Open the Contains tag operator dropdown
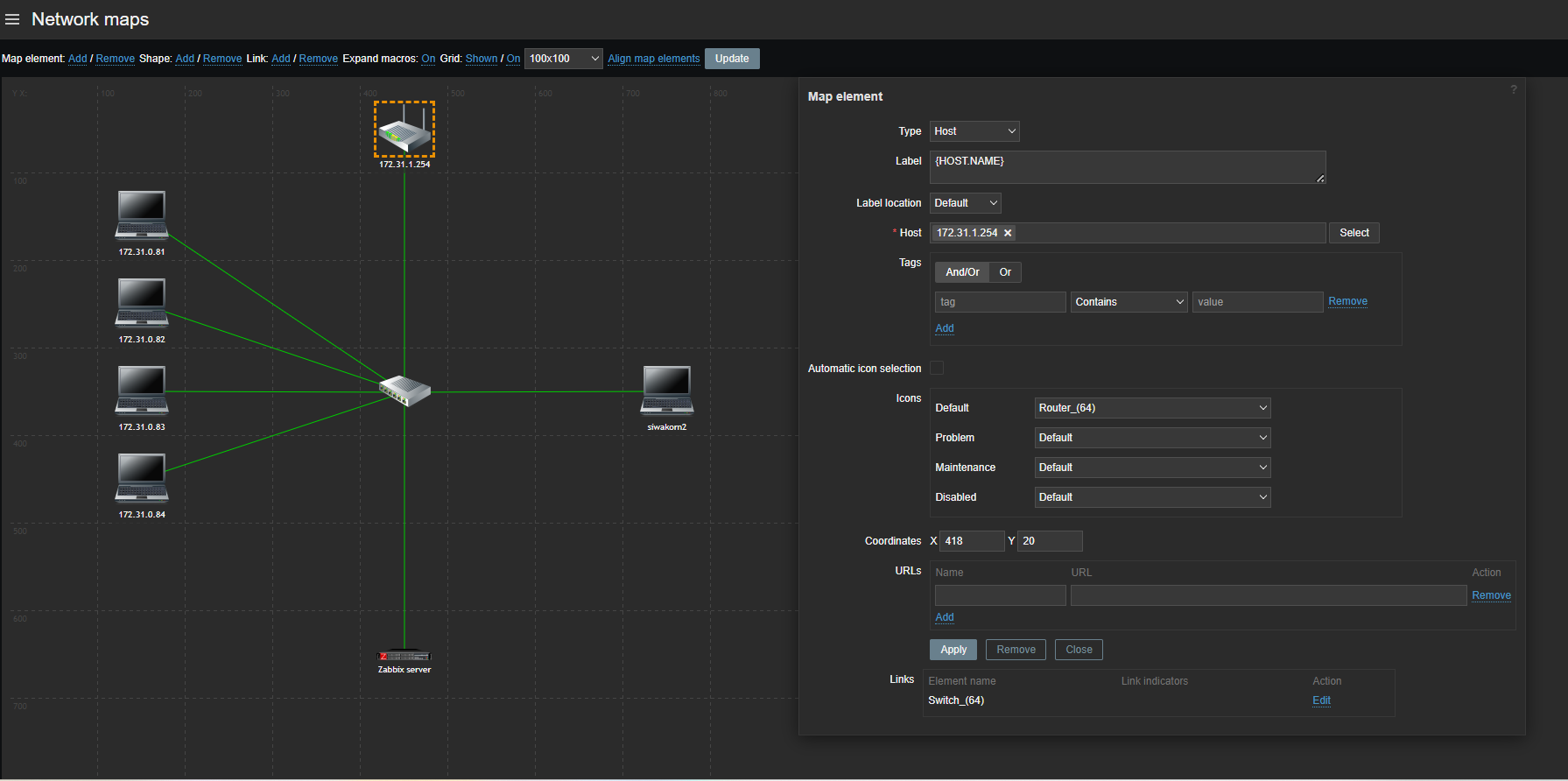The width and height of the screenshot is (1568, 781). coord(1129,302)
